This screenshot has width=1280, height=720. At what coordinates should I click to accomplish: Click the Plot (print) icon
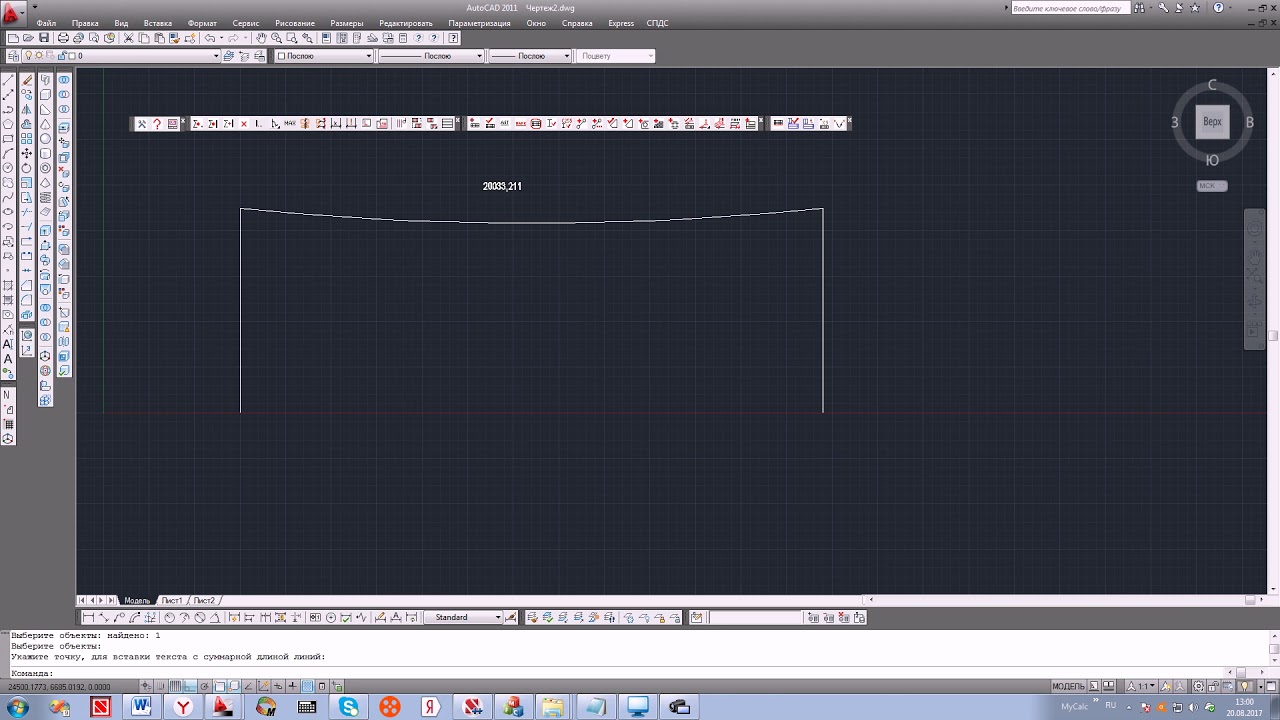point(63,38)
